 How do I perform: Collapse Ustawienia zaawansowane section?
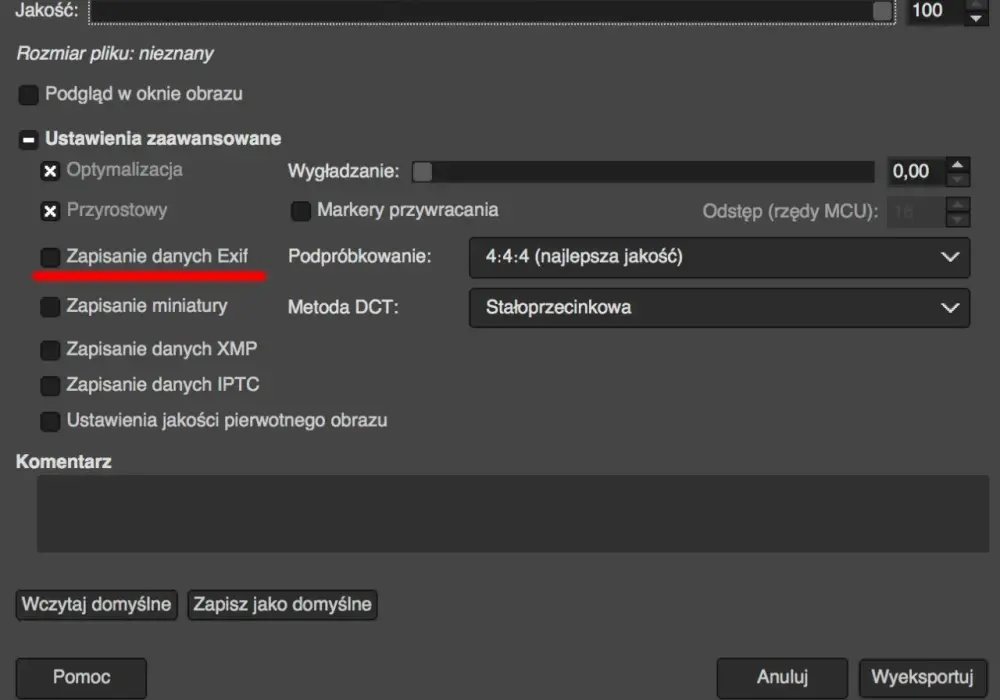point(28,140)
